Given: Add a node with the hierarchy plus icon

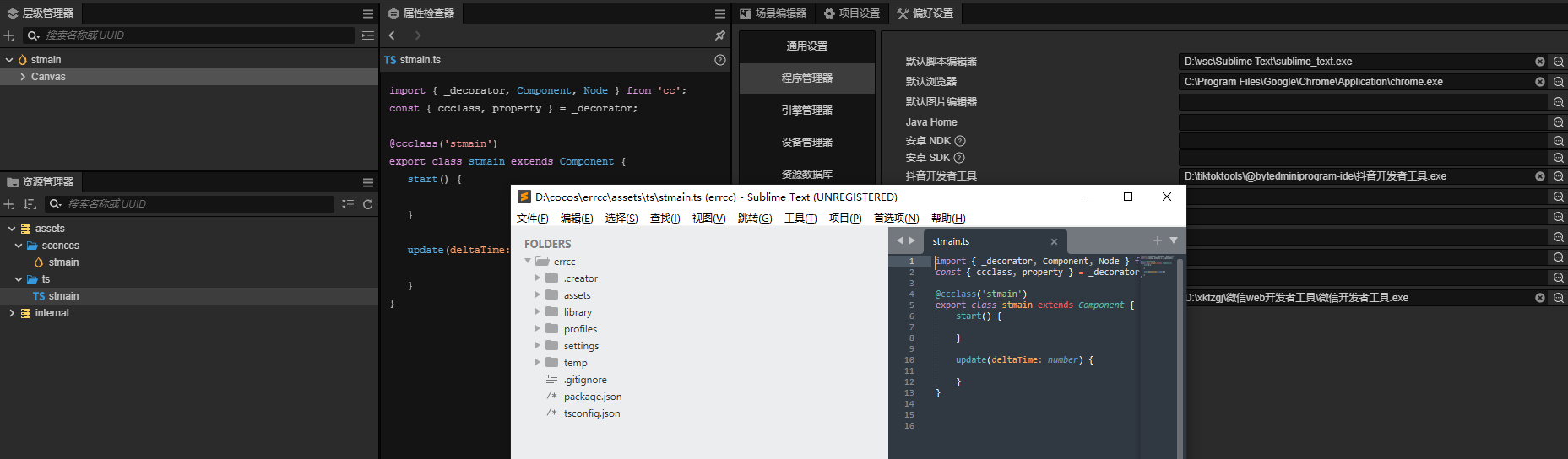Looking at the screenshot, I should click(9, 35).
